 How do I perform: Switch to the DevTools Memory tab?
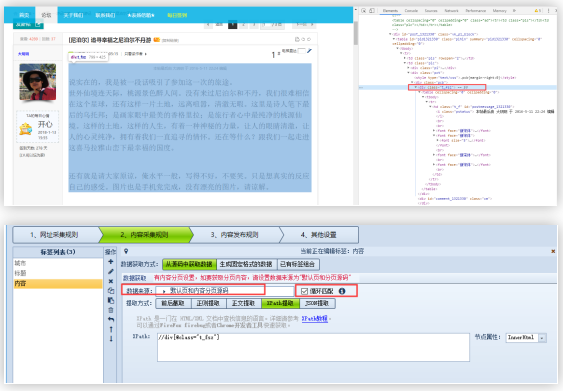499,11
